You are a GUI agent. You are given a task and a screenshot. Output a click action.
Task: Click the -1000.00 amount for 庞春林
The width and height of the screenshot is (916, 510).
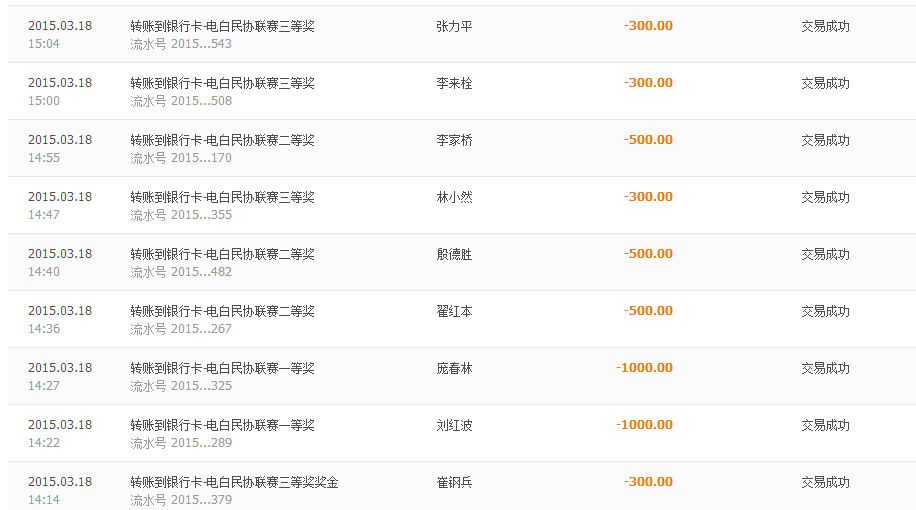[644, 368]
